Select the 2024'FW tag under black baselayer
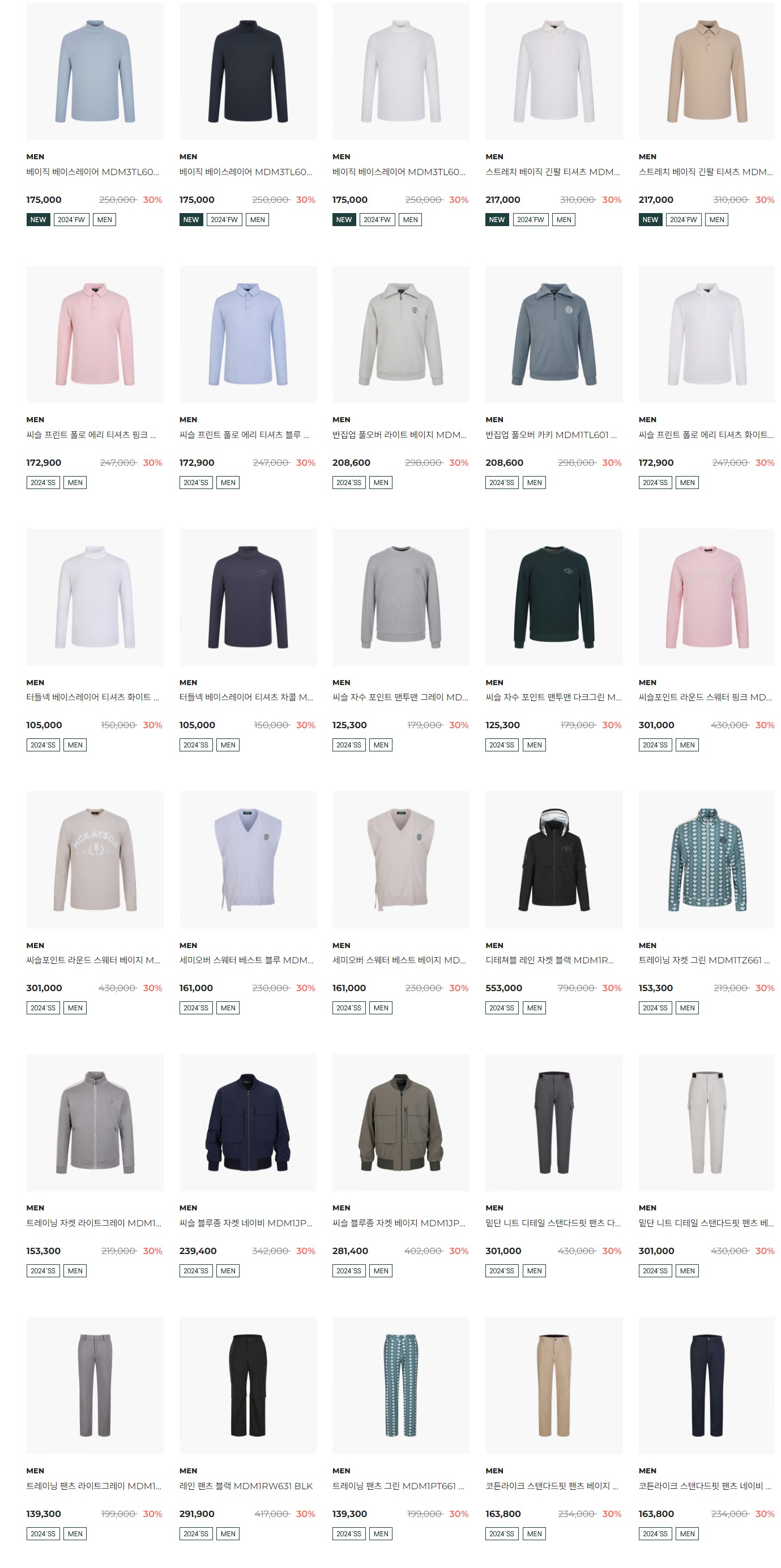 224,220
